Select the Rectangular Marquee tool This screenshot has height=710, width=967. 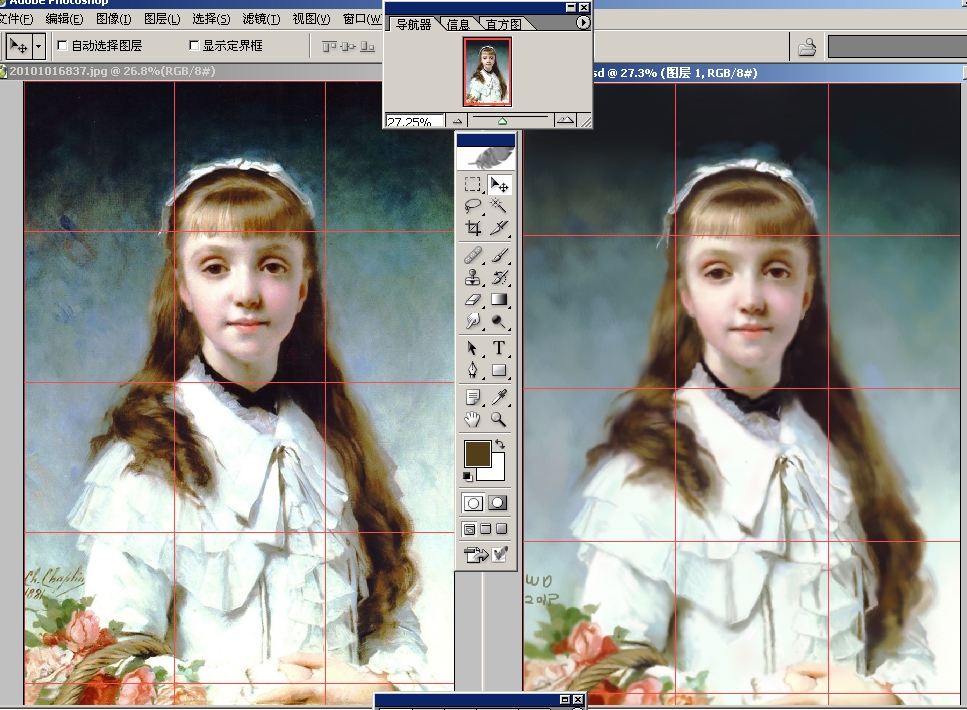(x=473, y=184)
